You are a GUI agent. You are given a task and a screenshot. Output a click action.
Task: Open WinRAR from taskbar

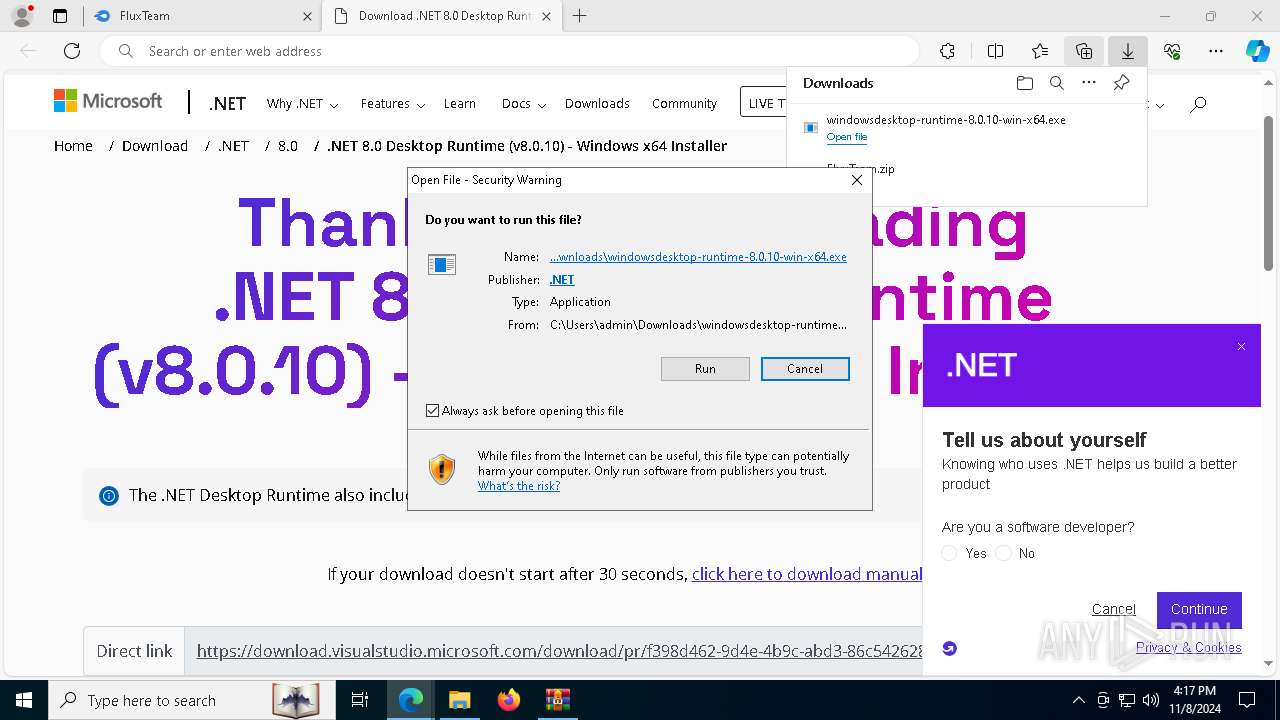point(557,700)
